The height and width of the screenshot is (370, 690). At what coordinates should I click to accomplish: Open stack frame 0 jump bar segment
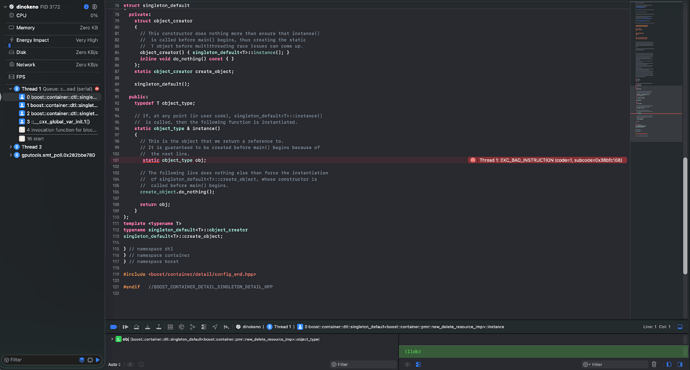(400, 327)
